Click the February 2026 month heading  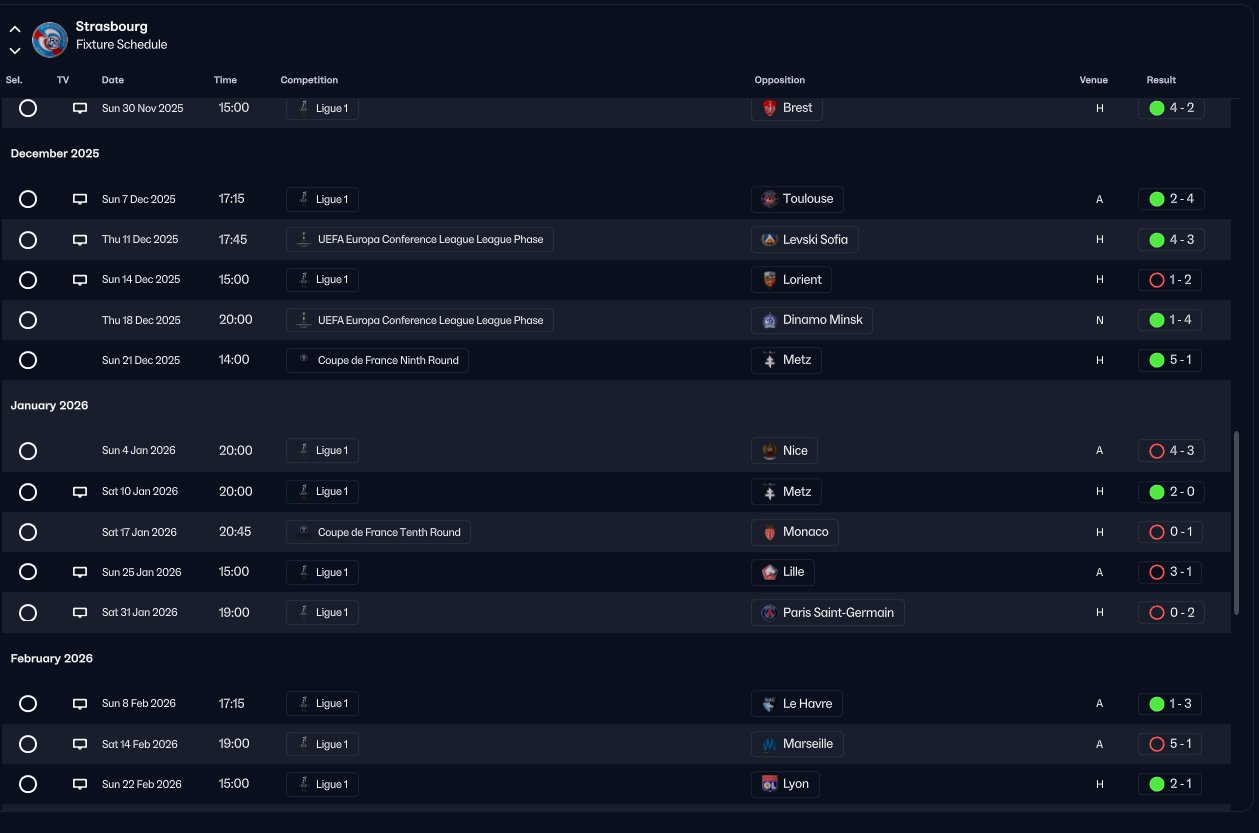(x=52, y=659)
